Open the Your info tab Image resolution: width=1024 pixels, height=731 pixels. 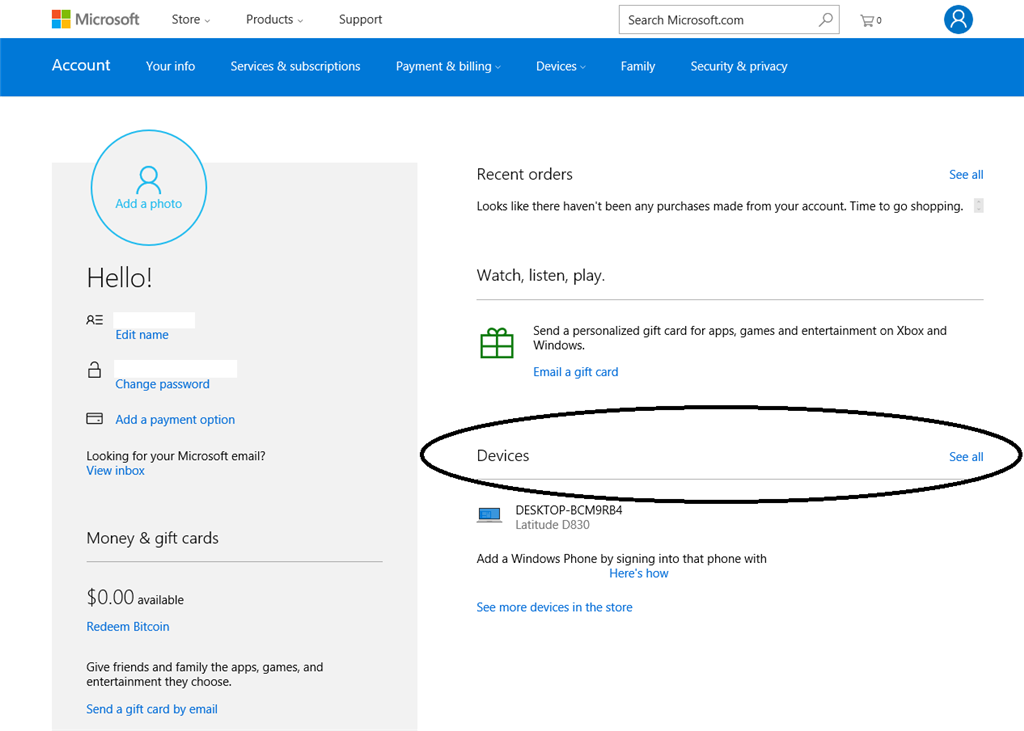click(x=170, y=66)
